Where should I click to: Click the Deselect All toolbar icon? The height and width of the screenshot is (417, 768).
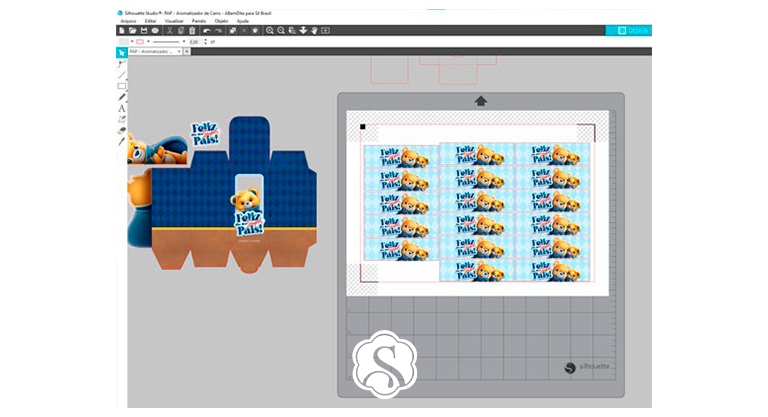(x=255, y=30)
